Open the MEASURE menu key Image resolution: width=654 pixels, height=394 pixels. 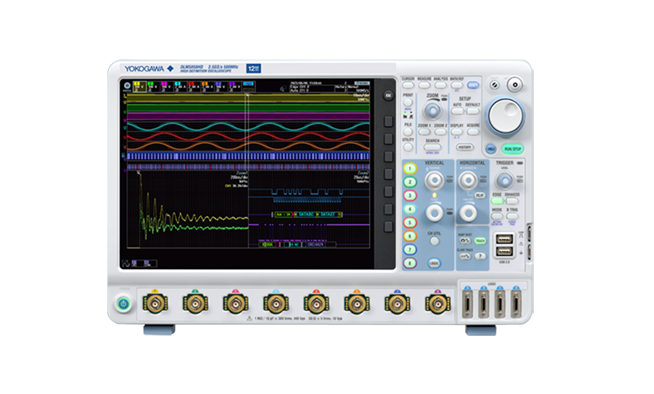pos(424,85)
